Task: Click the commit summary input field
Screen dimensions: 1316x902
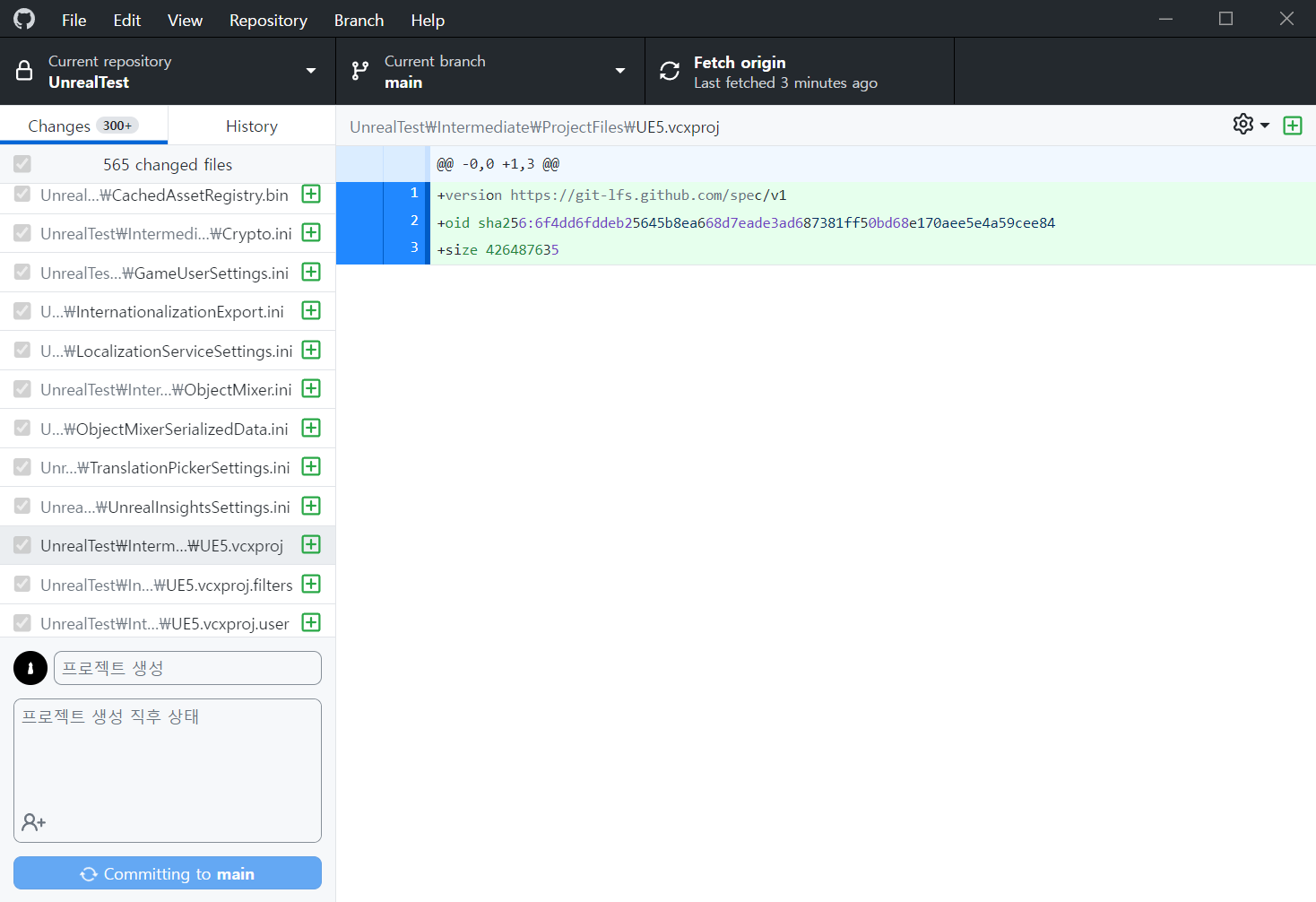Action: coord(187,668)
